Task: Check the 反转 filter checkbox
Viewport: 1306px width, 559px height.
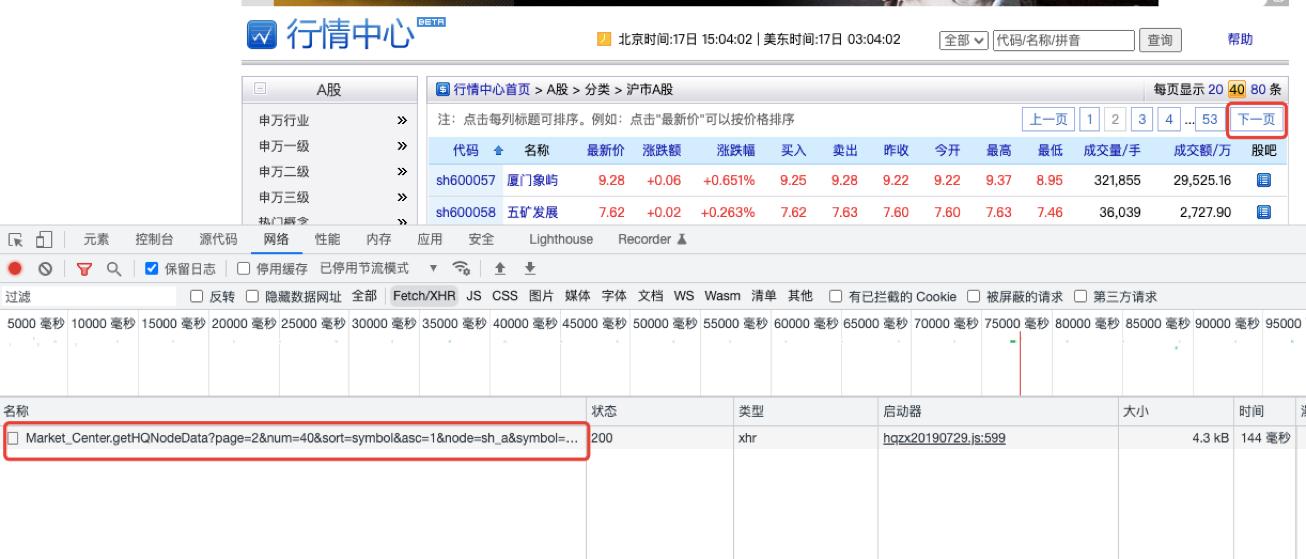Action: point(196,296)
